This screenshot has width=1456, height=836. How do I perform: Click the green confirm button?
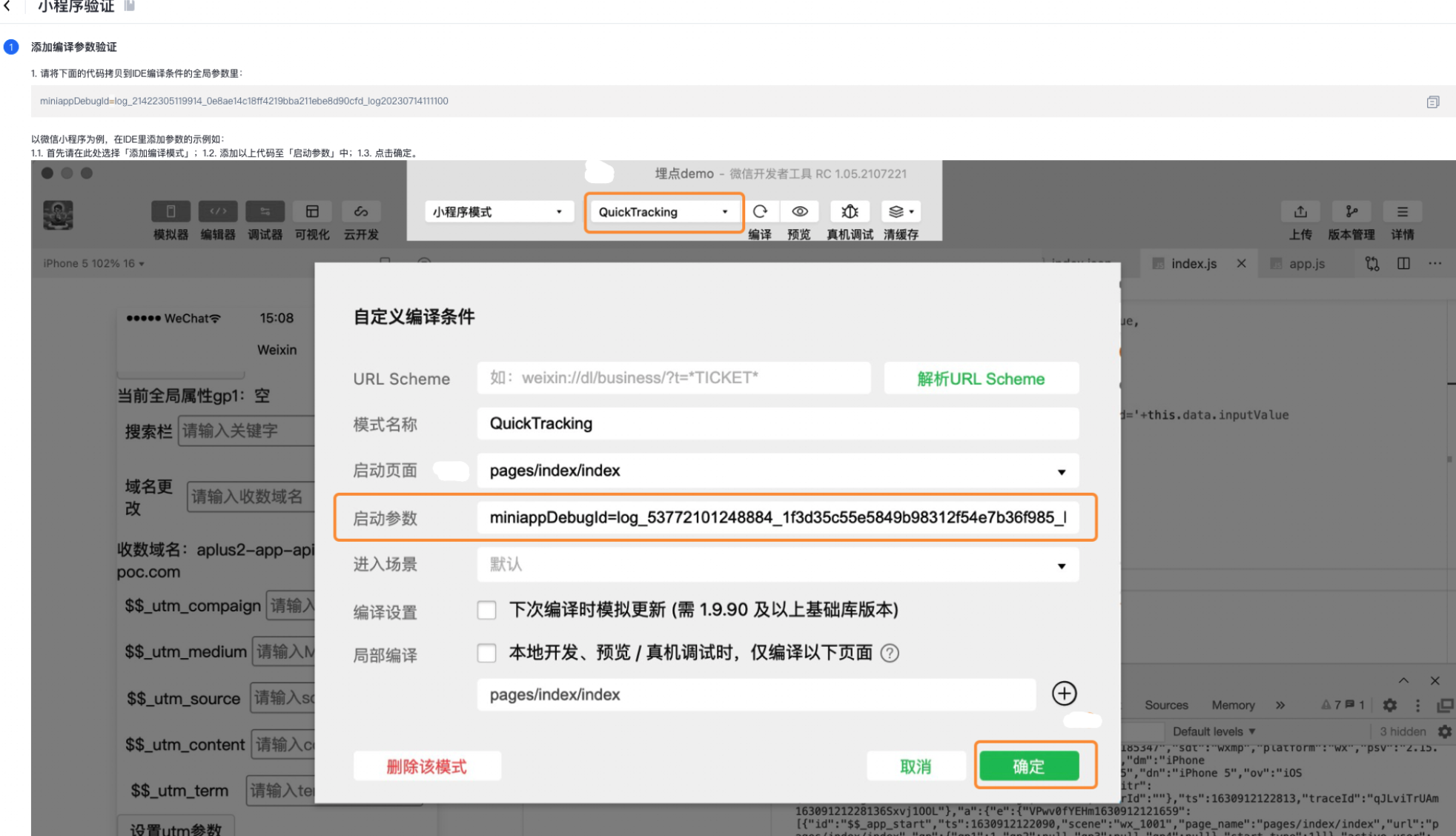(1028, 766)
